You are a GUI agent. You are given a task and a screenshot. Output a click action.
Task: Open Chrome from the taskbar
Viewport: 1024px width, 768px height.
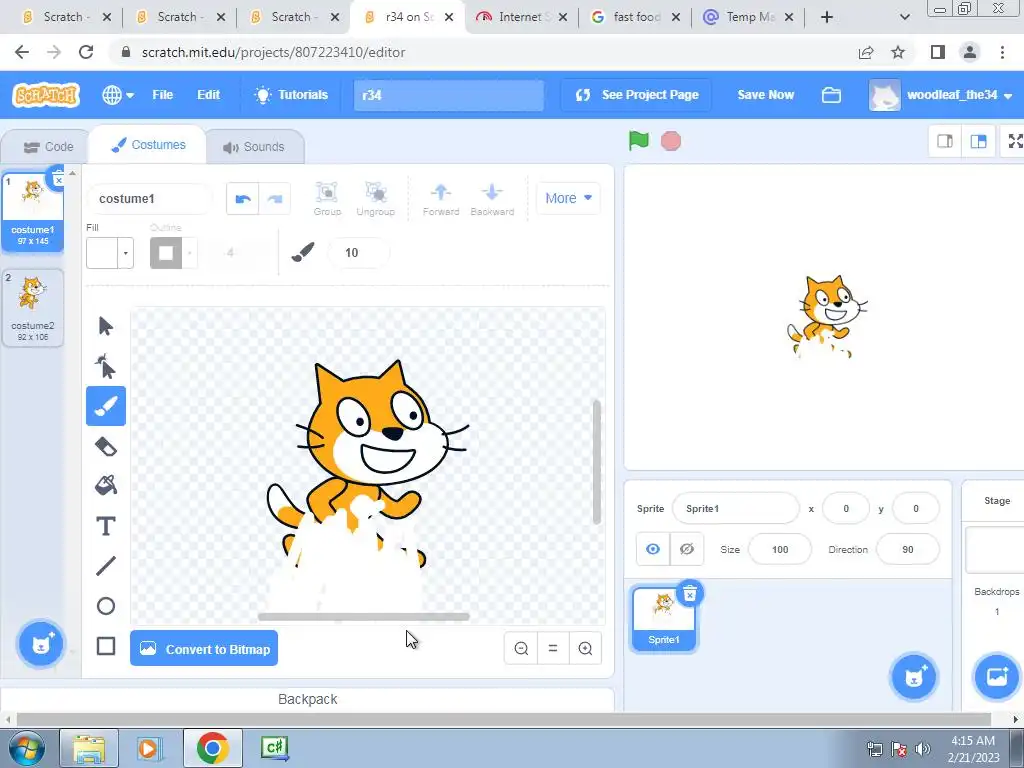point(212,748)
